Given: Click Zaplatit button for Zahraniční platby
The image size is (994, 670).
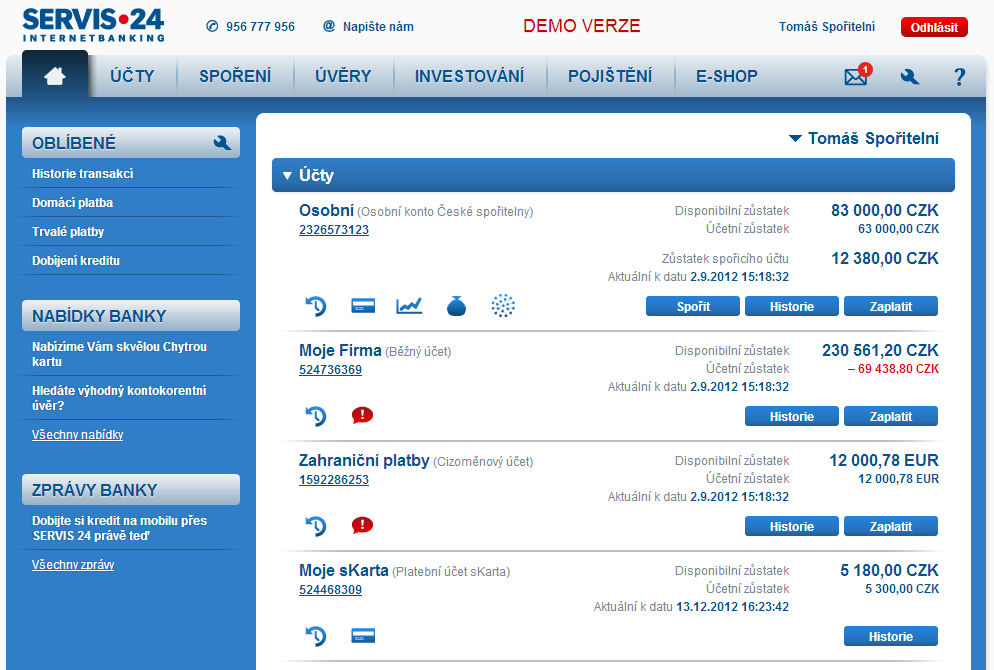Looking at the screenshot, I should pos(891,526).
